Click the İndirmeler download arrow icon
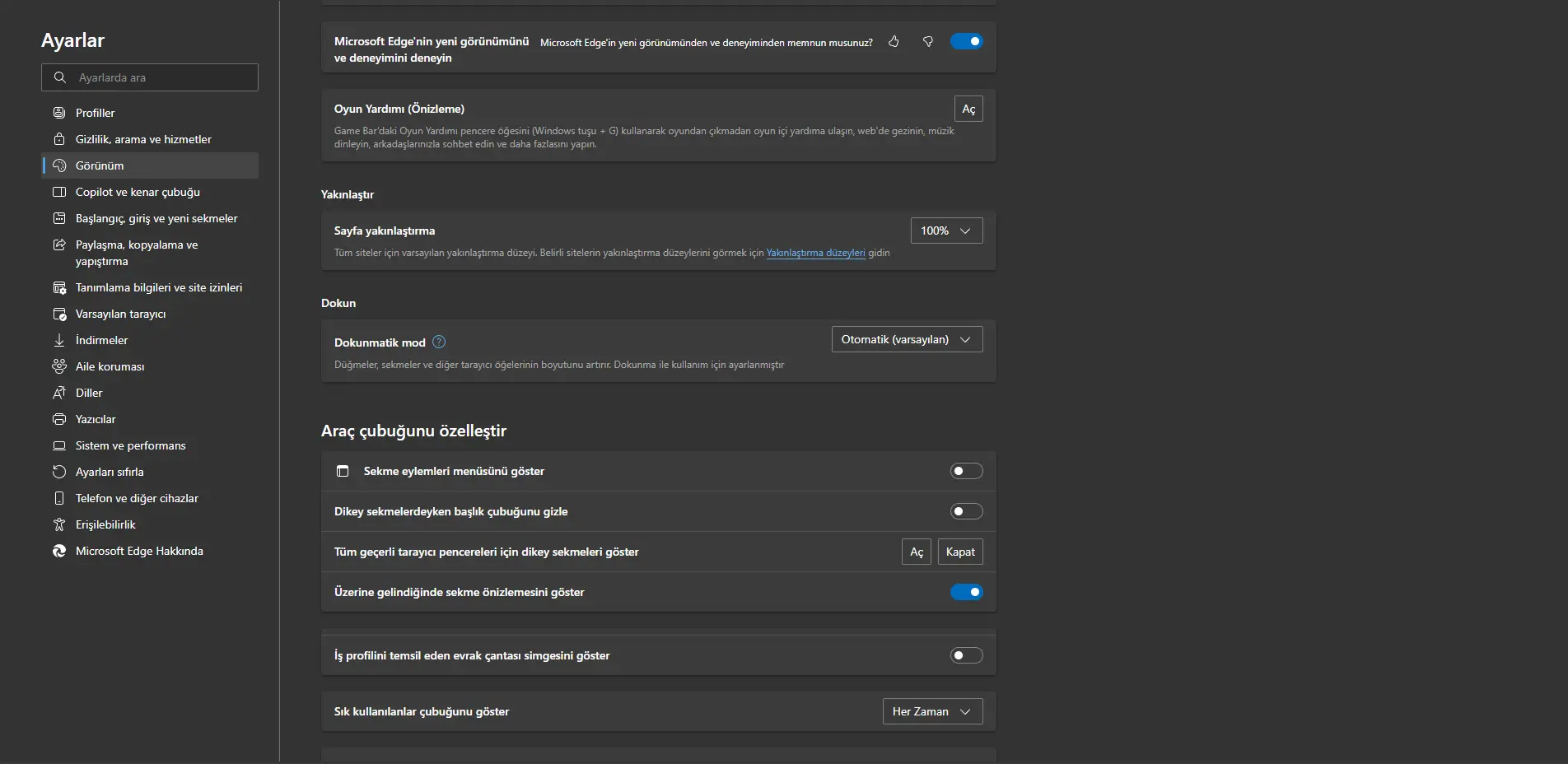Screen dimensions: 1568x764 pyautogui.click(x=59, y=340)
